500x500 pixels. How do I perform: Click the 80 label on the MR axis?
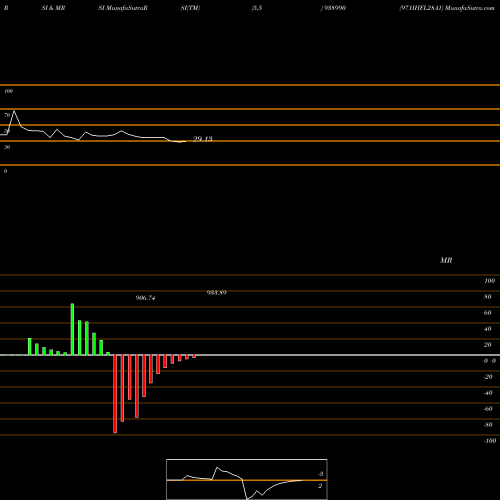(x=487, y=297)
